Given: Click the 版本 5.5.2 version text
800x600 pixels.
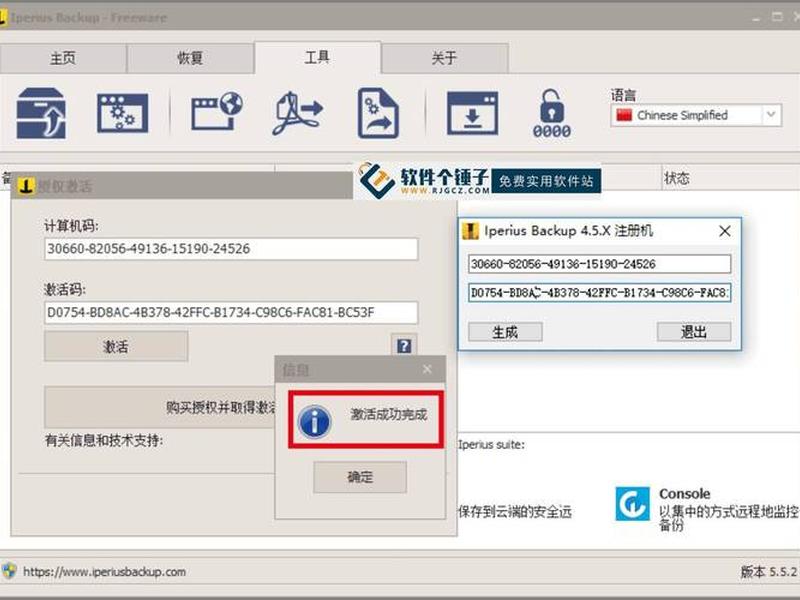Looking at the screenshot, I should (769, 572).
